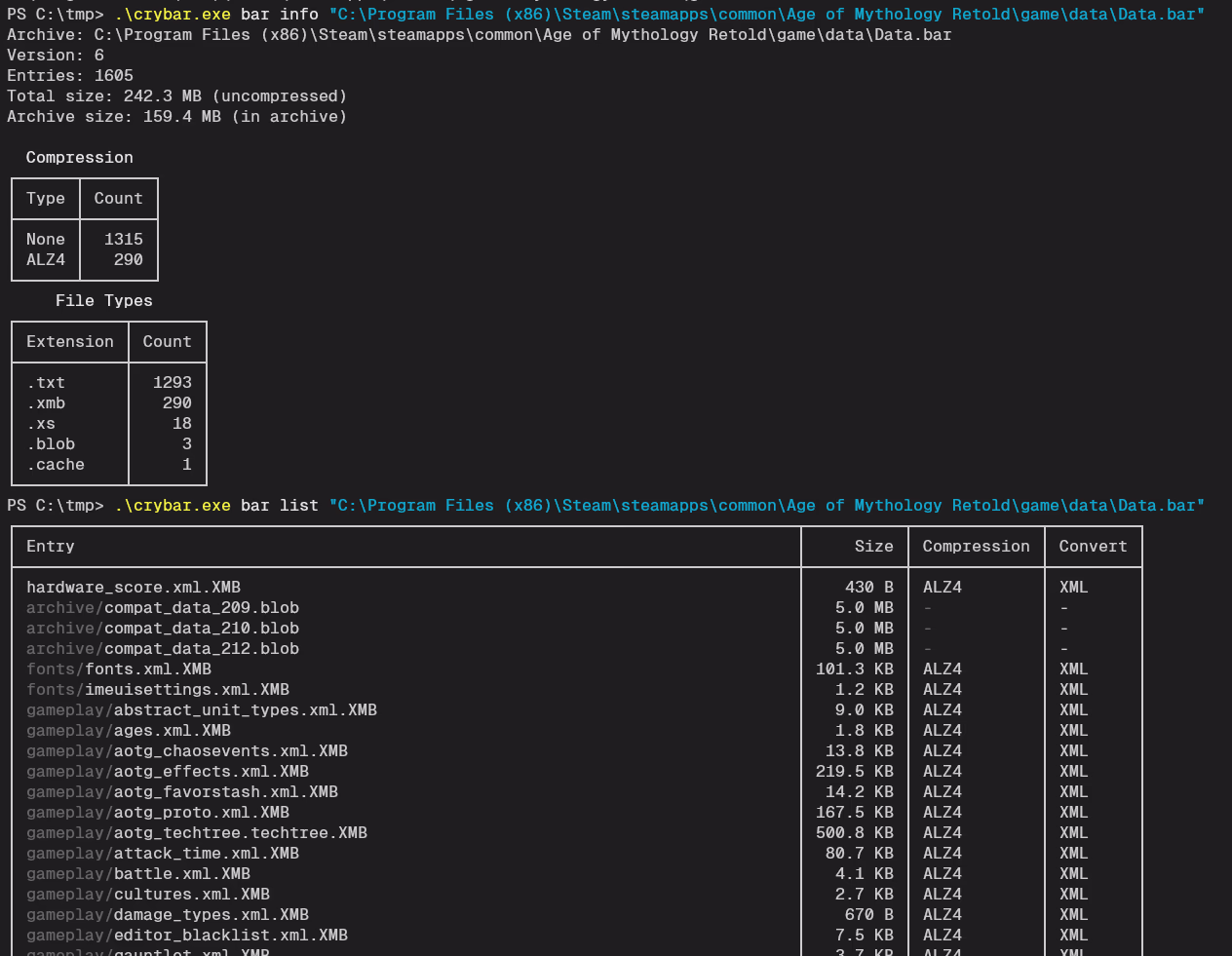Select the .cache extension row
This screenshot has height=956, width=1232.
tap(57, 465)
